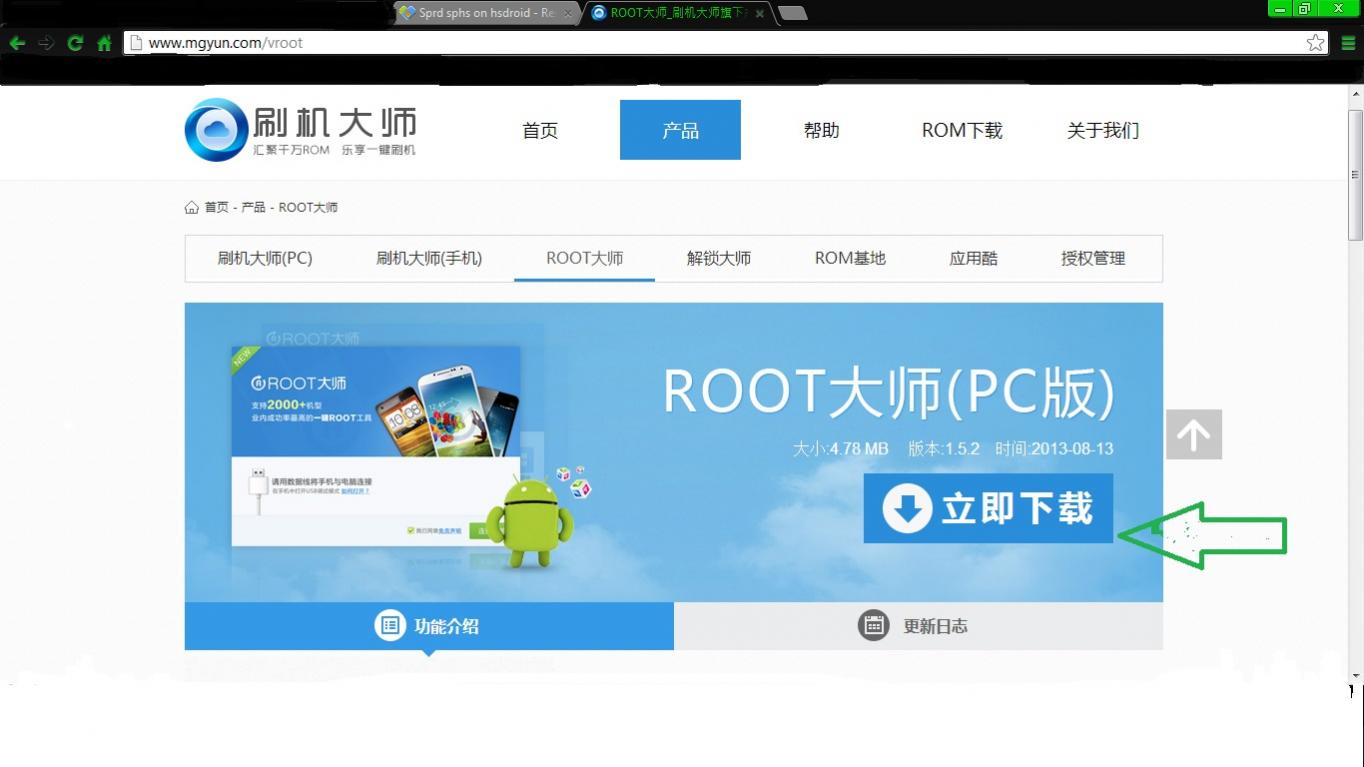This screenshot has width=1364, height=767.
Task: Click the 首页 breadcrumb link
Action: (x=217, y=207)
